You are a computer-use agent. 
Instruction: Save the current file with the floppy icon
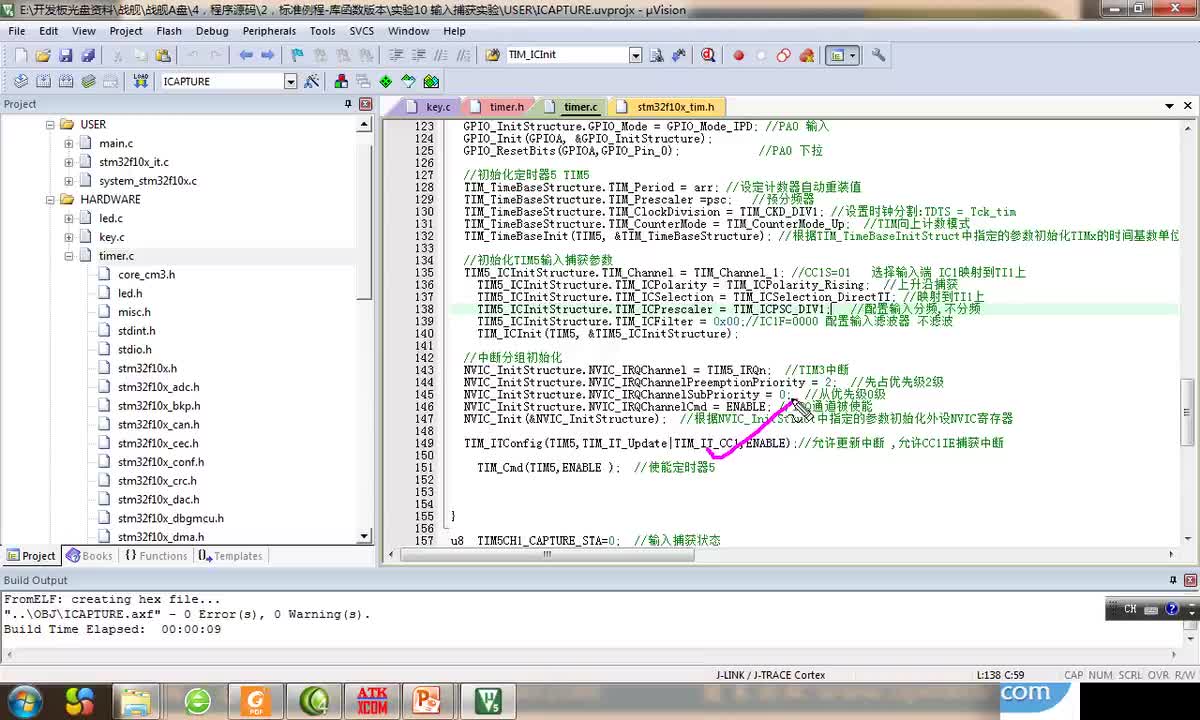coord(66,55)
